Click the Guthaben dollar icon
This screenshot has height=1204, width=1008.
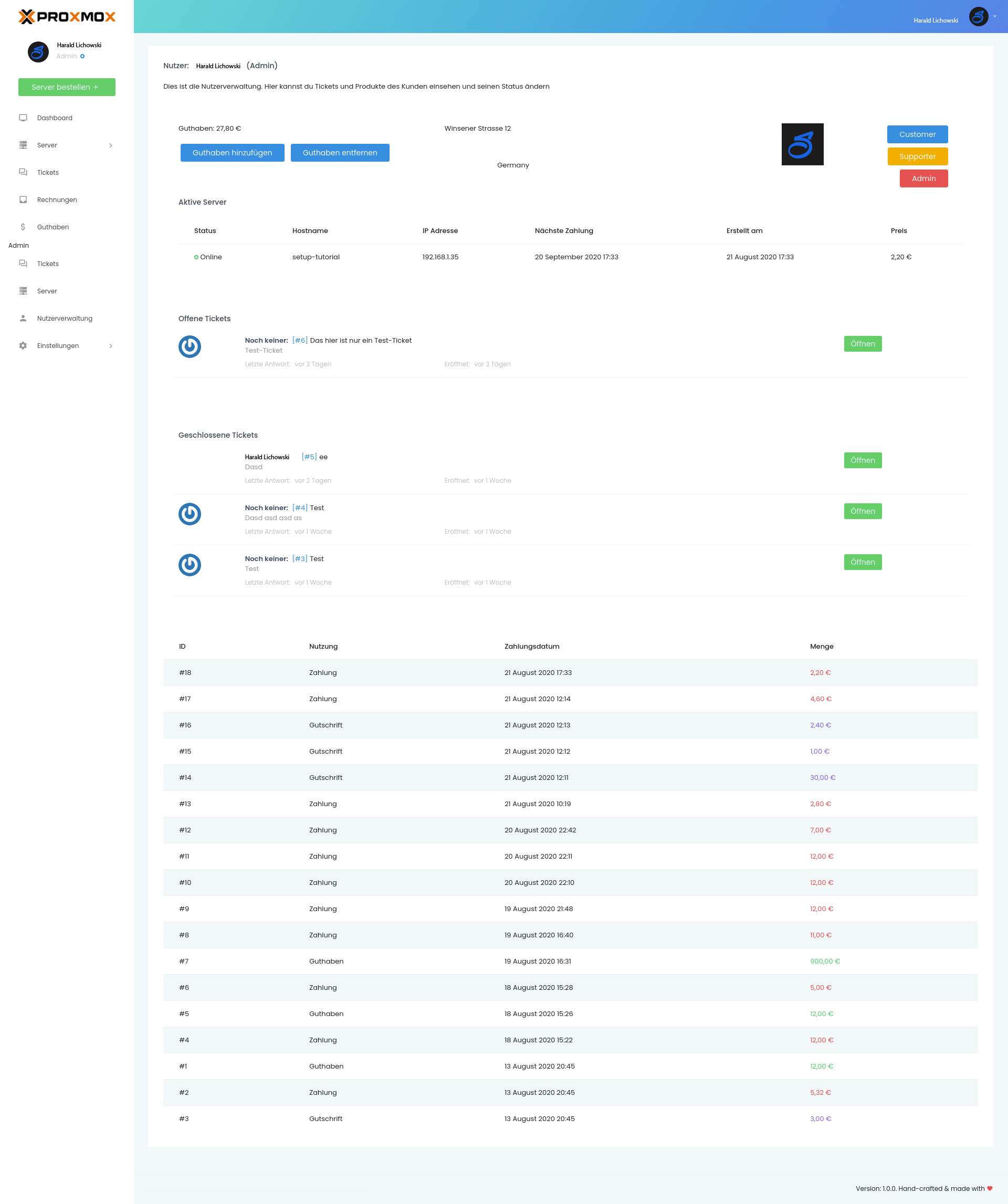[23, 227]
